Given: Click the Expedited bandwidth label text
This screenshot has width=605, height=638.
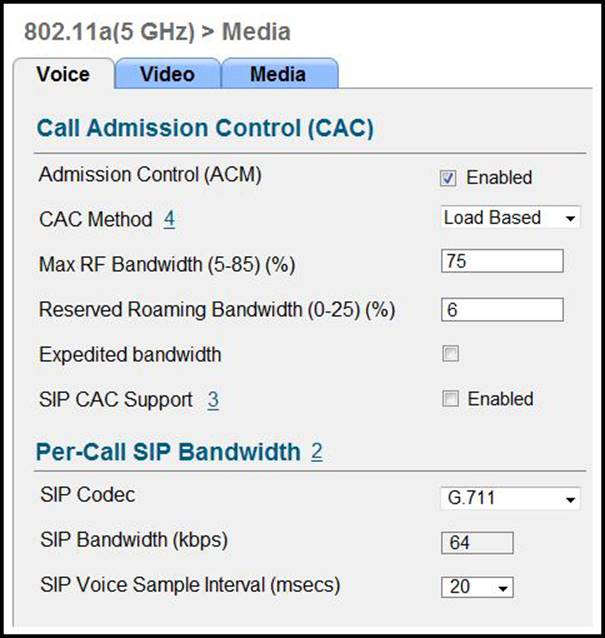Looking at the screenshot, I should pyautogui.click(x=130, y=354).
